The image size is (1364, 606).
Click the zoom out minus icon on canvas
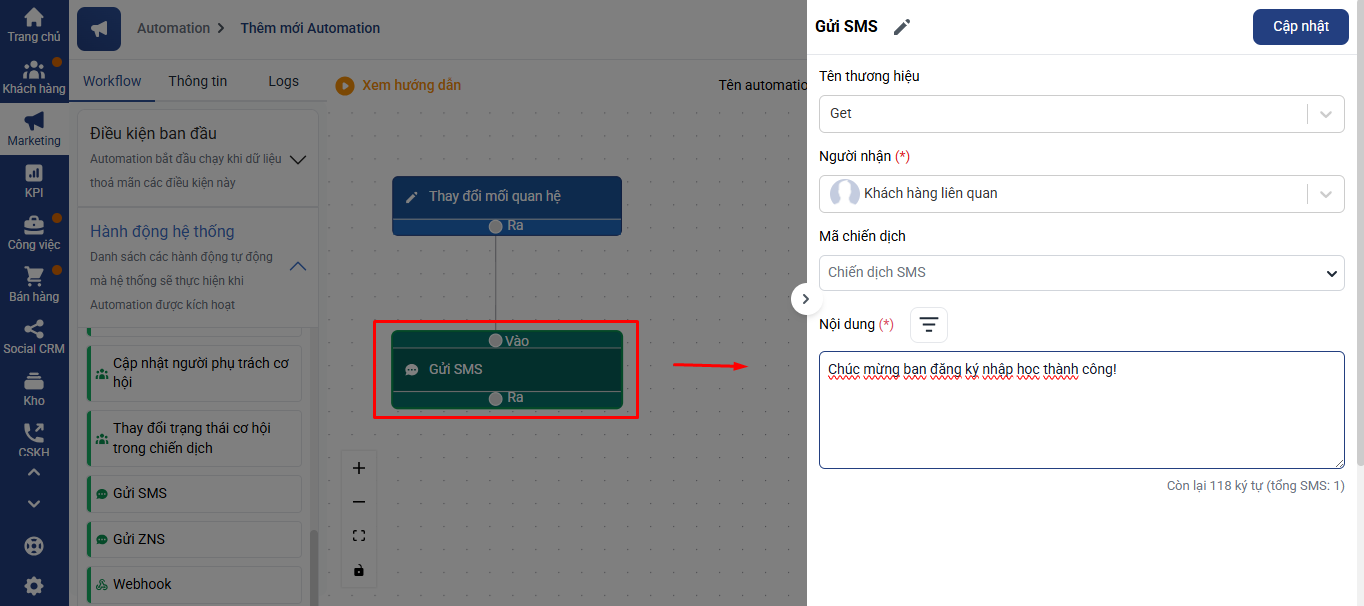click(x=359, y=502)
